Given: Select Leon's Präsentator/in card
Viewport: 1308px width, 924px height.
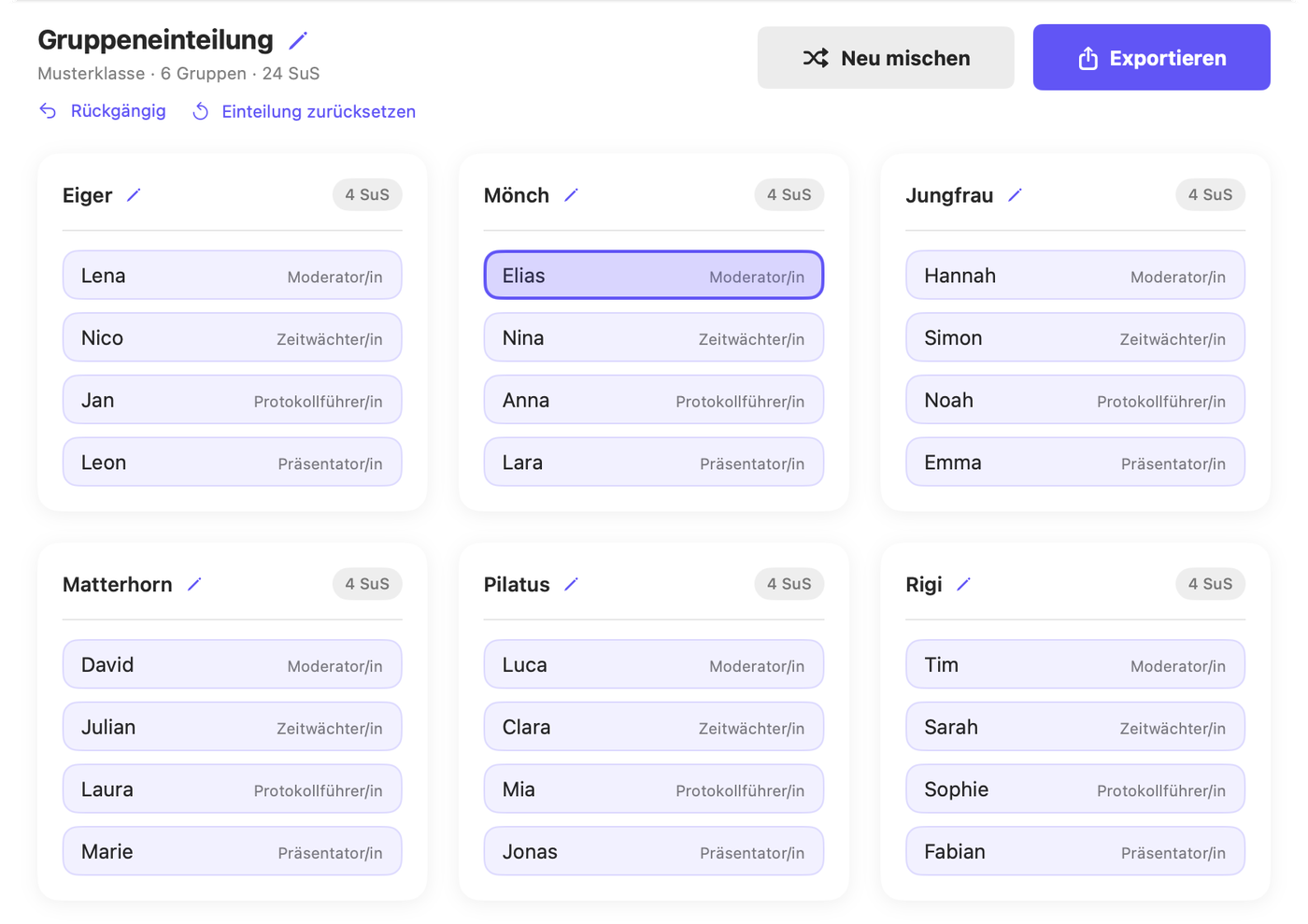Looking at the screenshot, I should [233, 462].
